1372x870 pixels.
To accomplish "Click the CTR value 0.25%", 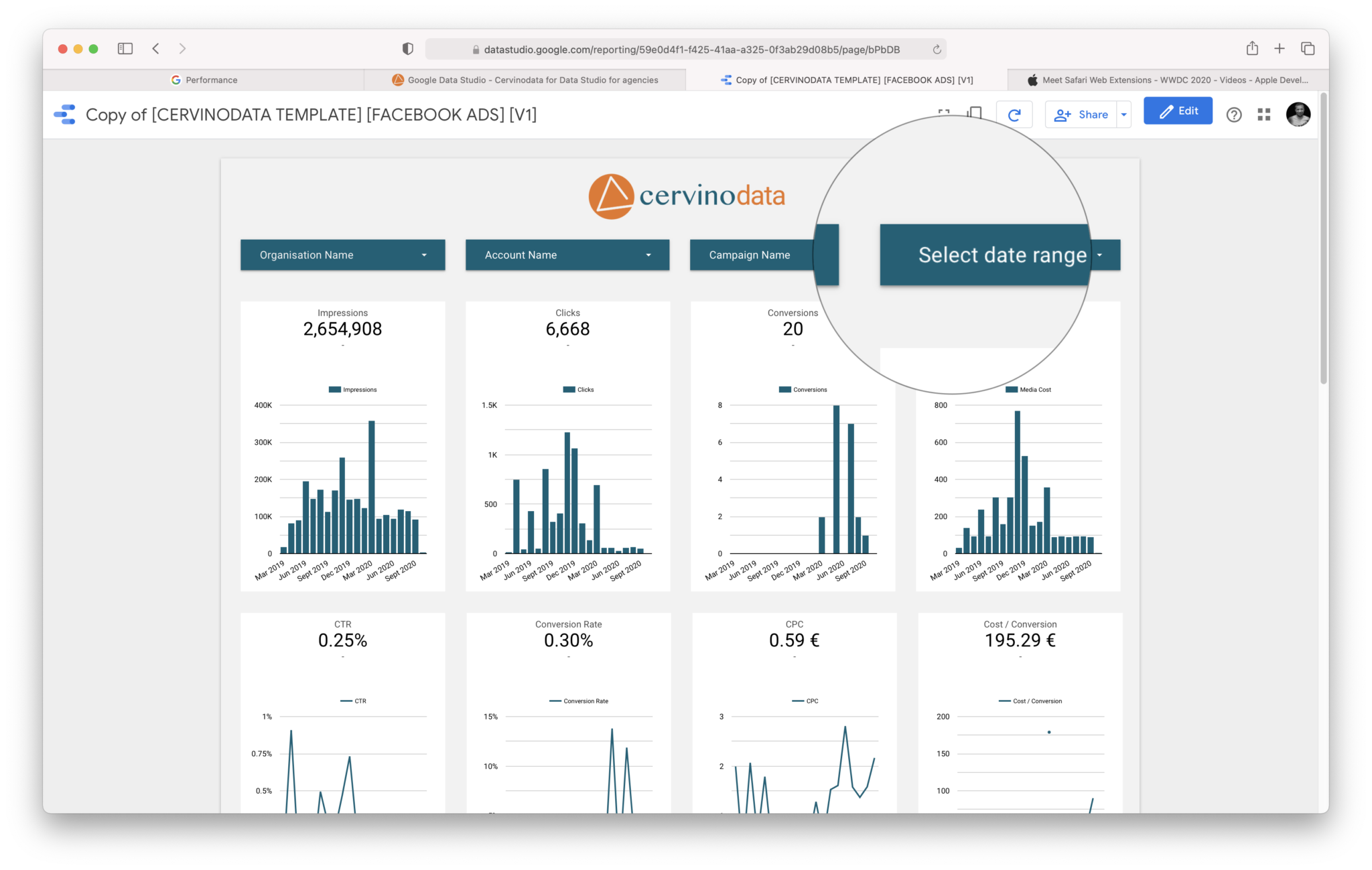I will [x=342, y=640].
